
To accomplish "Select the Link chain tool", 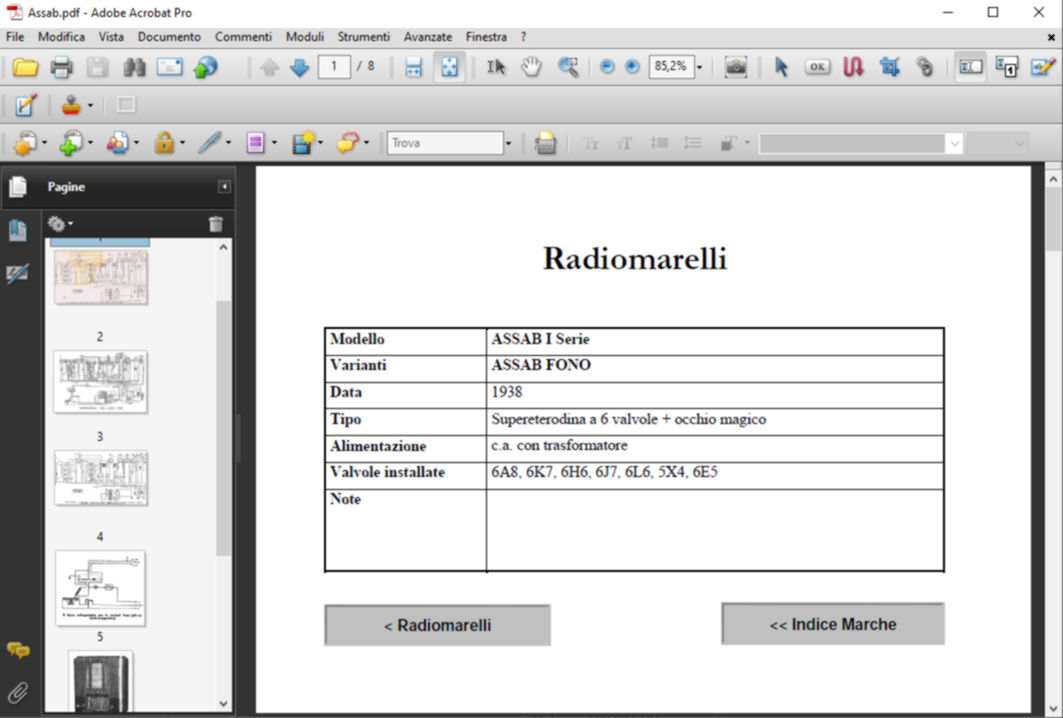I will pos(924,67).
